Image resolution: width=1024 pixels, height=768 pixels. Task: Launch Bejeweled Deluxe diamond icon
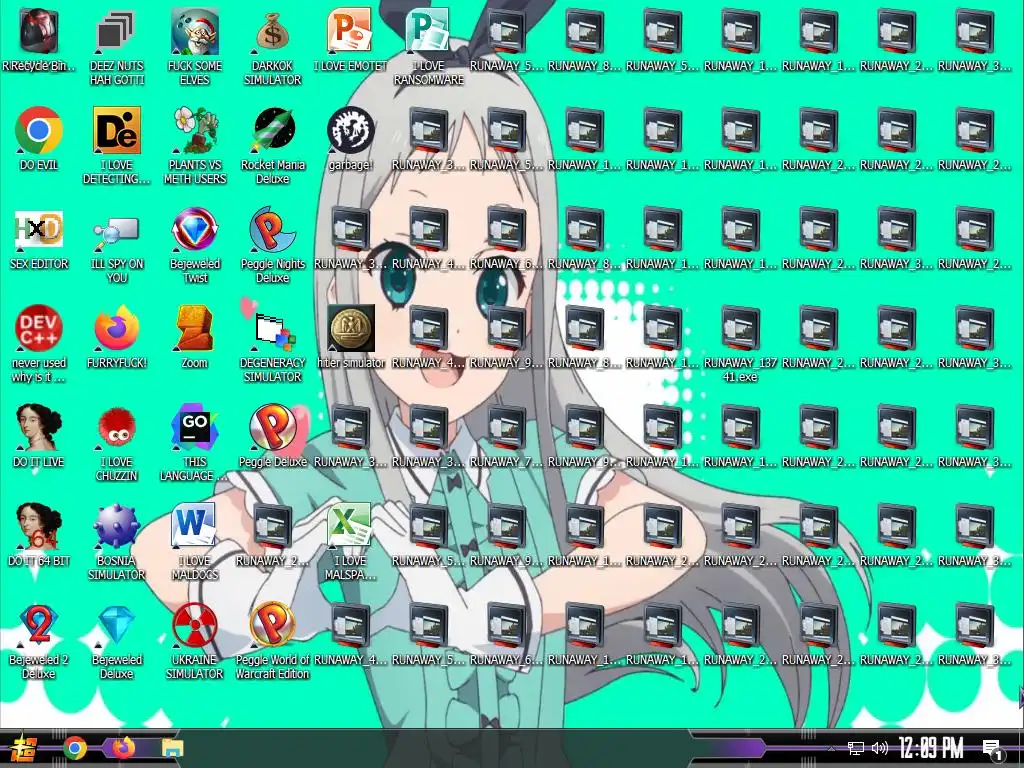(x=116, y=626)
